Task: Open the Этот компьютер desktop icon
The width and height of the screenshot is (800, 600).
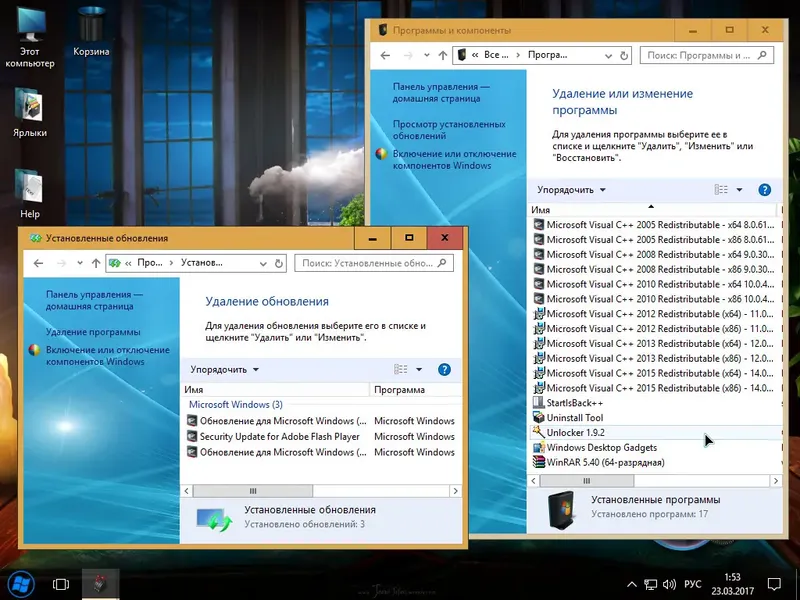Action: (x=30, y=36)
